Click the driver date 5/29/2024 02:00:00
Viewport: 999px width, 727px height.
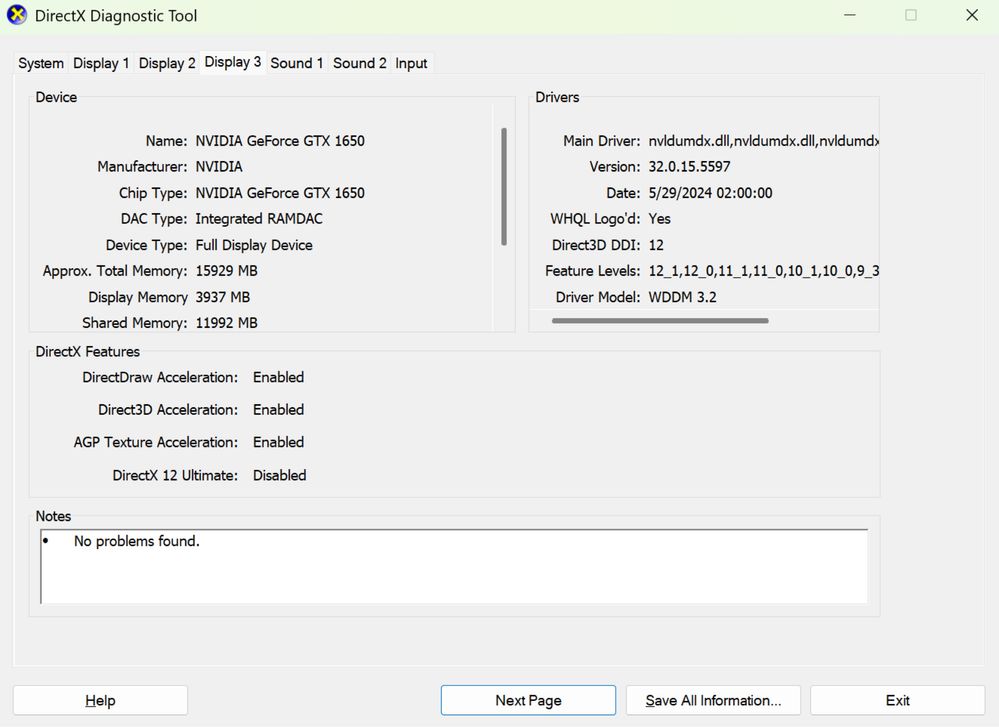click(710, 193)
